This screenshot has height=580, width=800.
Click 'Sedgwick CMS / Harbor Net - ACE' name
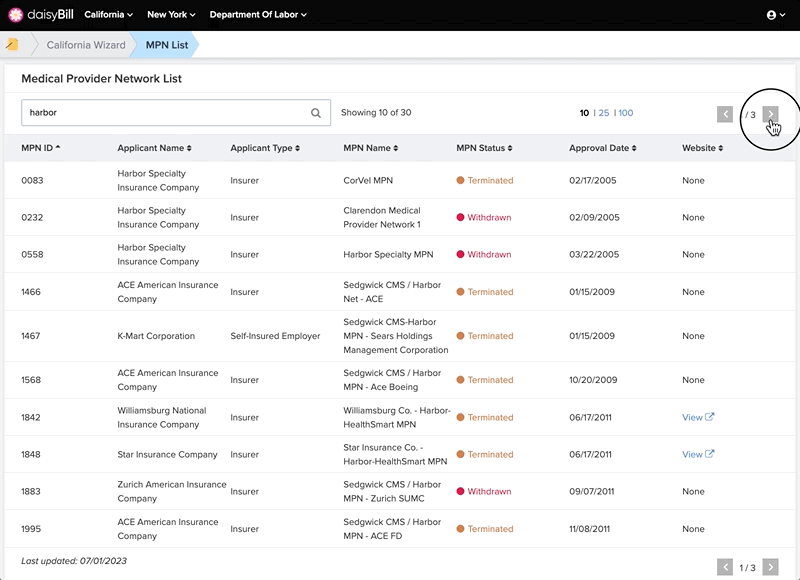coord(392,292)
